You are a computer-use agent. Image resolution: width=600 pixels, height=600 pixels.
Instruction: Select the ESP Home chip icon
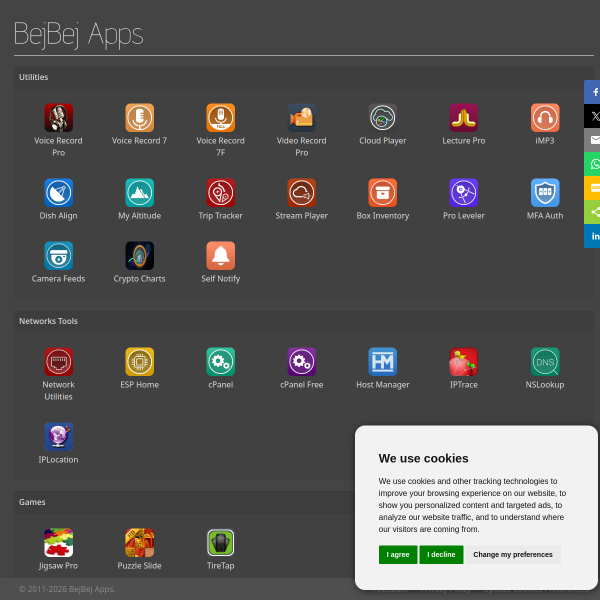(x=140, y=362)
